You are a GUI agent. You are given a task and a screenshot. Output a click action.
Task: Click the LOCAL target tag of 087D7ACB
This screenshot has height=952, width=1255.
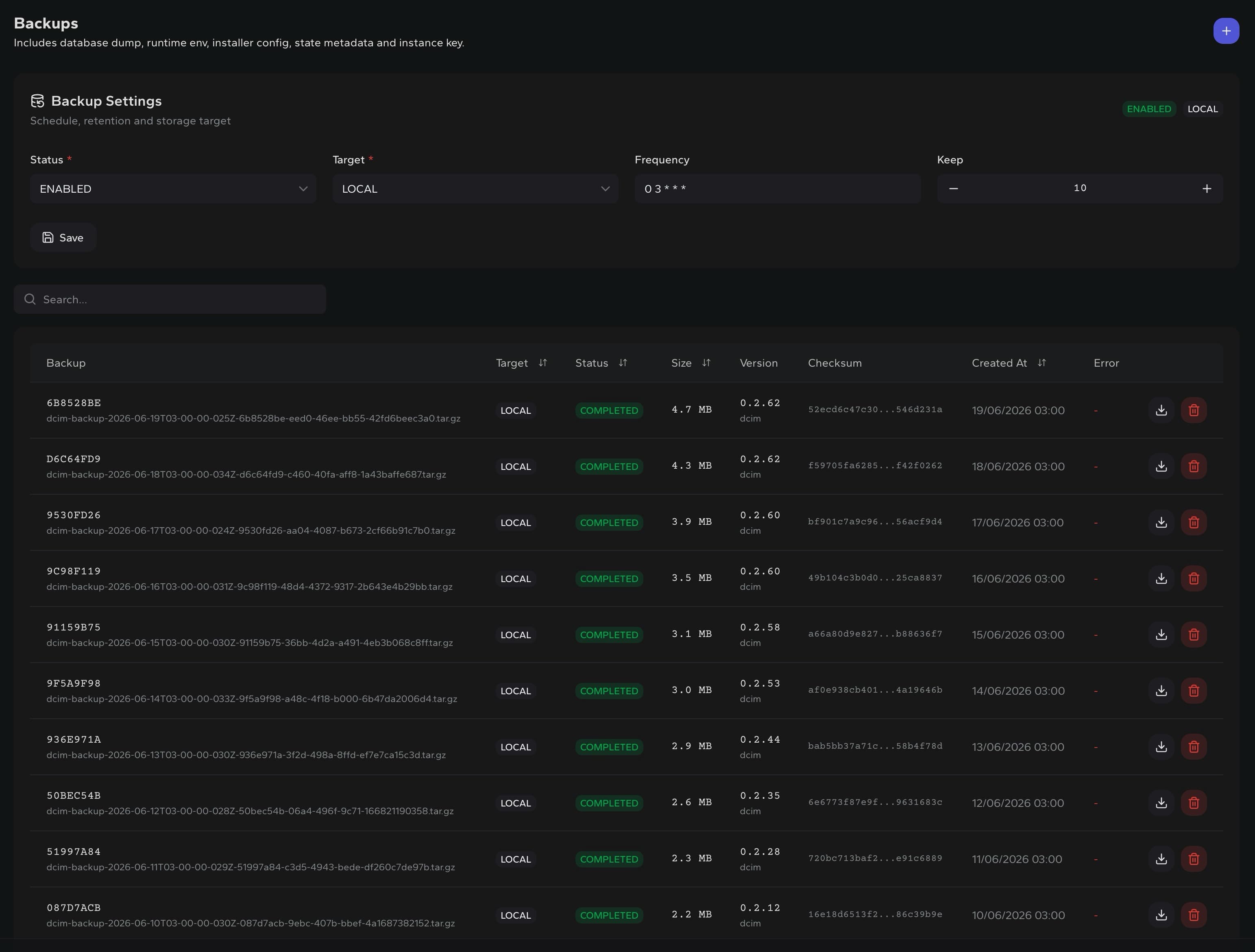click(516, 916)
